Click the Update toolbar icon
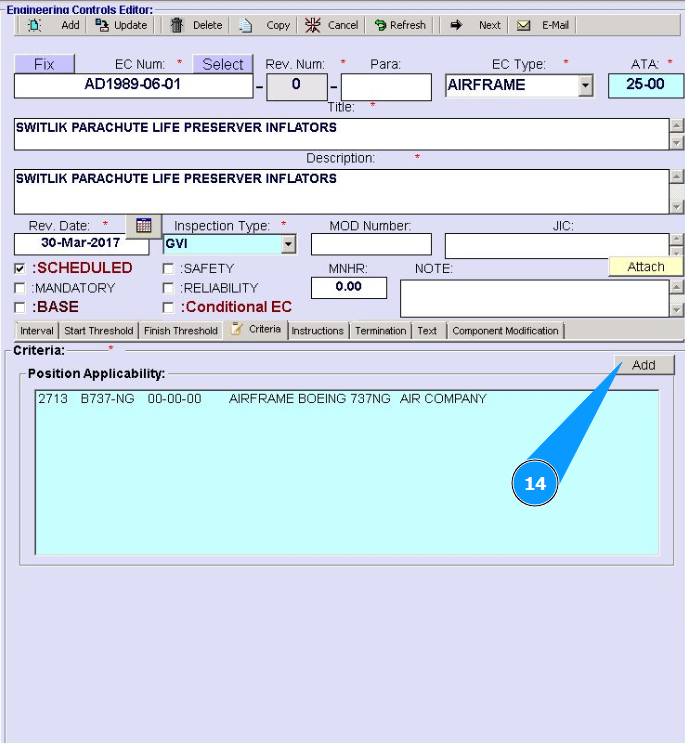This screenshot has height=743, width=685. (x=101, y=25)
